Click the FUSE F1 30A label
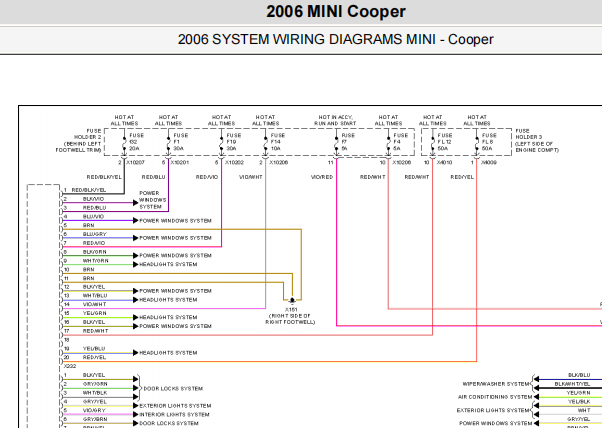 click(181, 142)
